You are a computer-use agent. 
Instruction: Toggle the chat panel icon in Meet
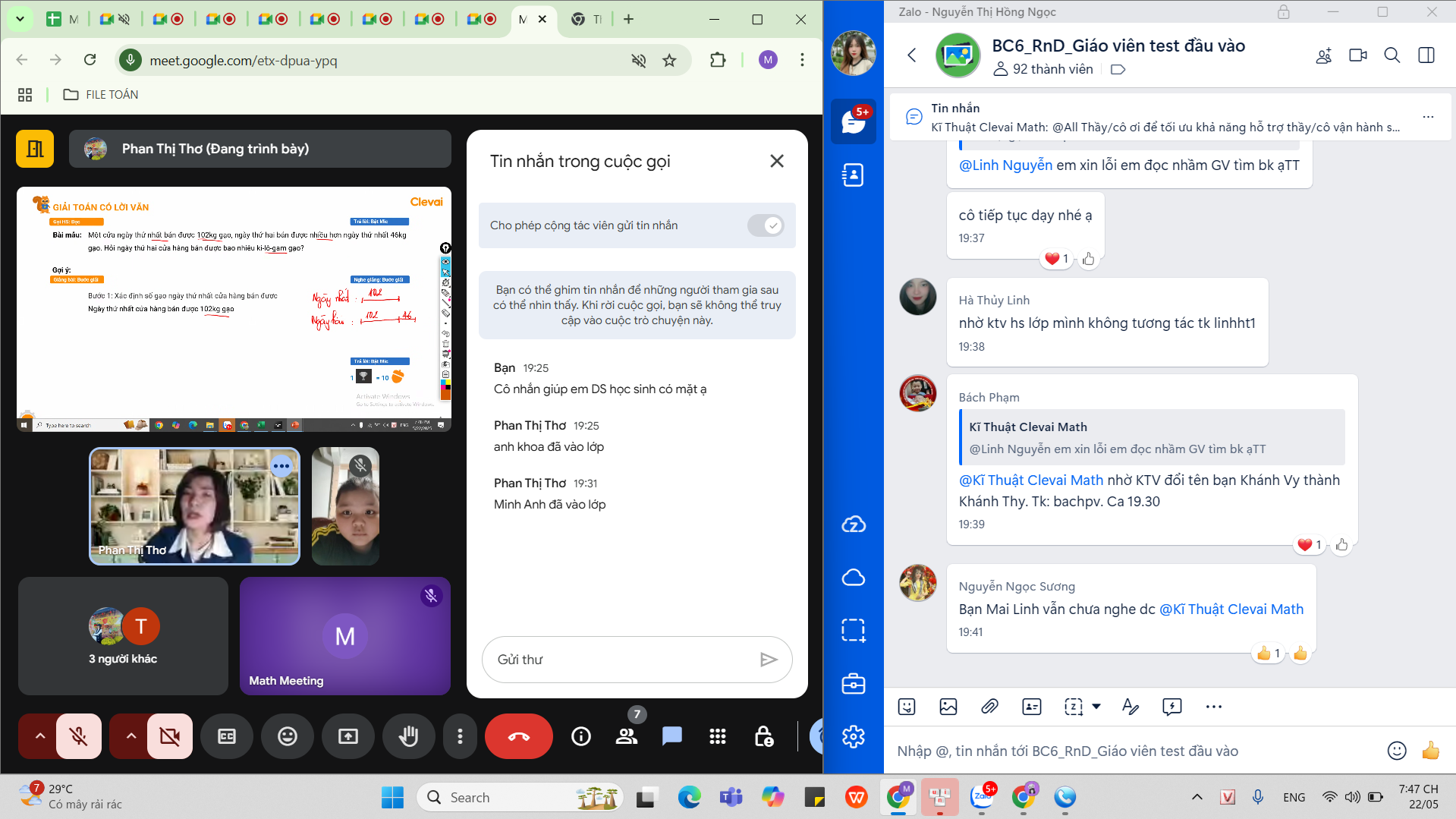[x=672, y=736]
